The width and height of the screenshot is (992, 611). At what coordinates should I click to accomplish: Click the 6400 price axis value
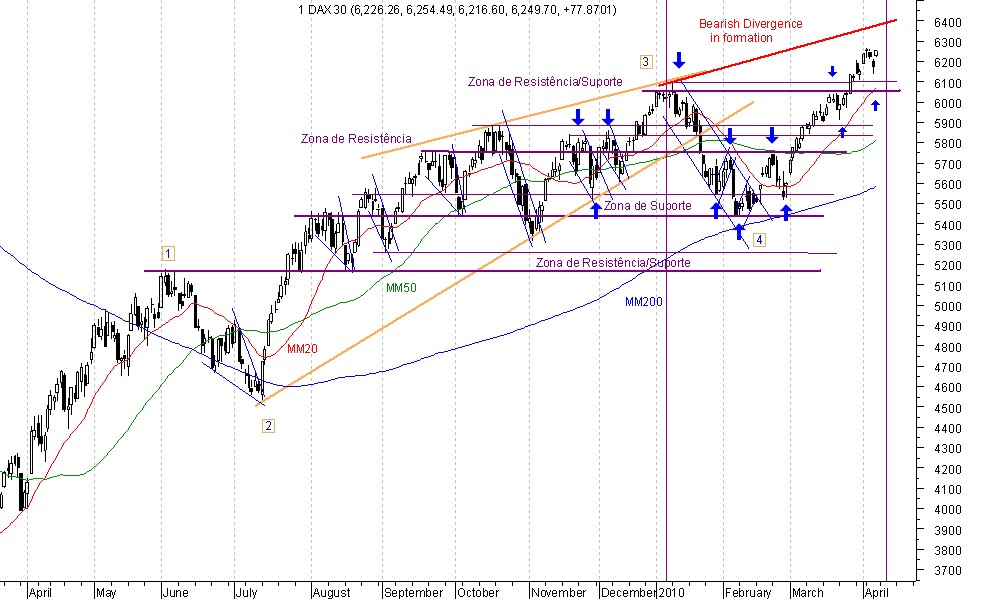948,22
